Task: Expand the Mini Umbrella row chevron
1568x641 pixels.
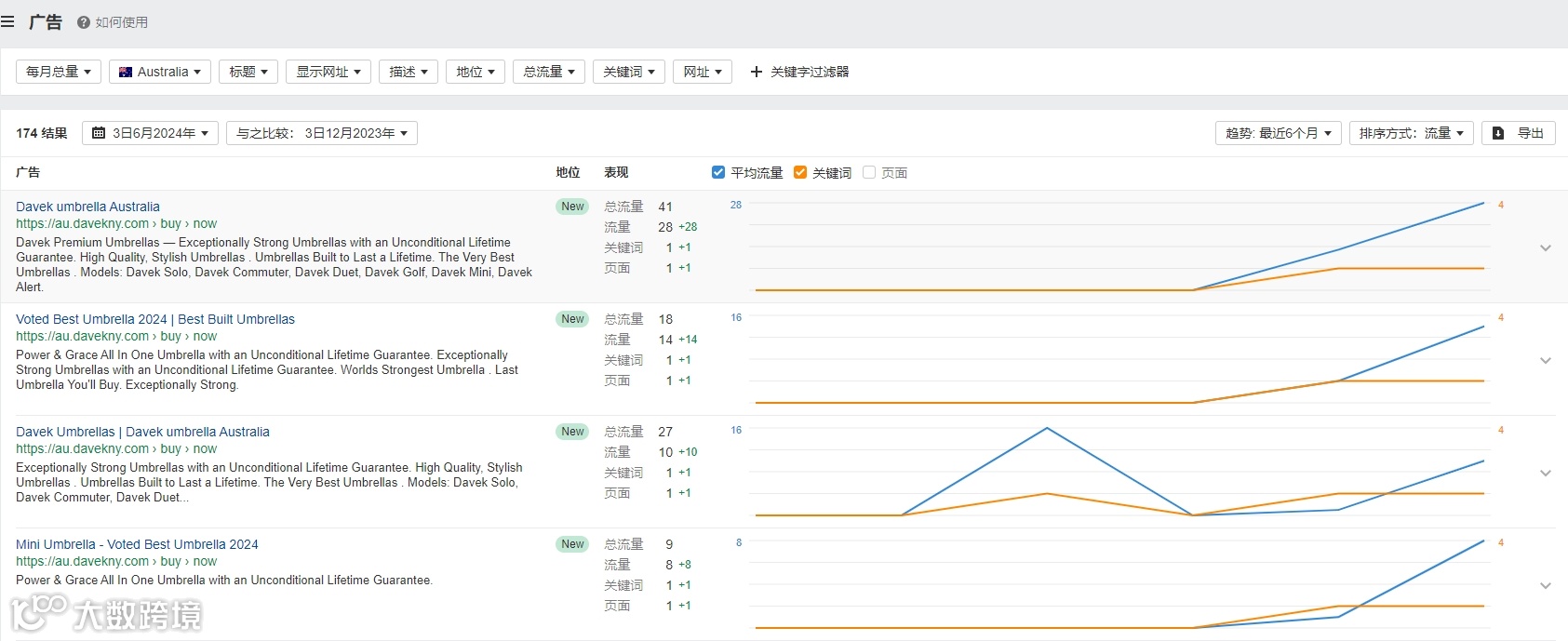Action: click(1546, 586)
